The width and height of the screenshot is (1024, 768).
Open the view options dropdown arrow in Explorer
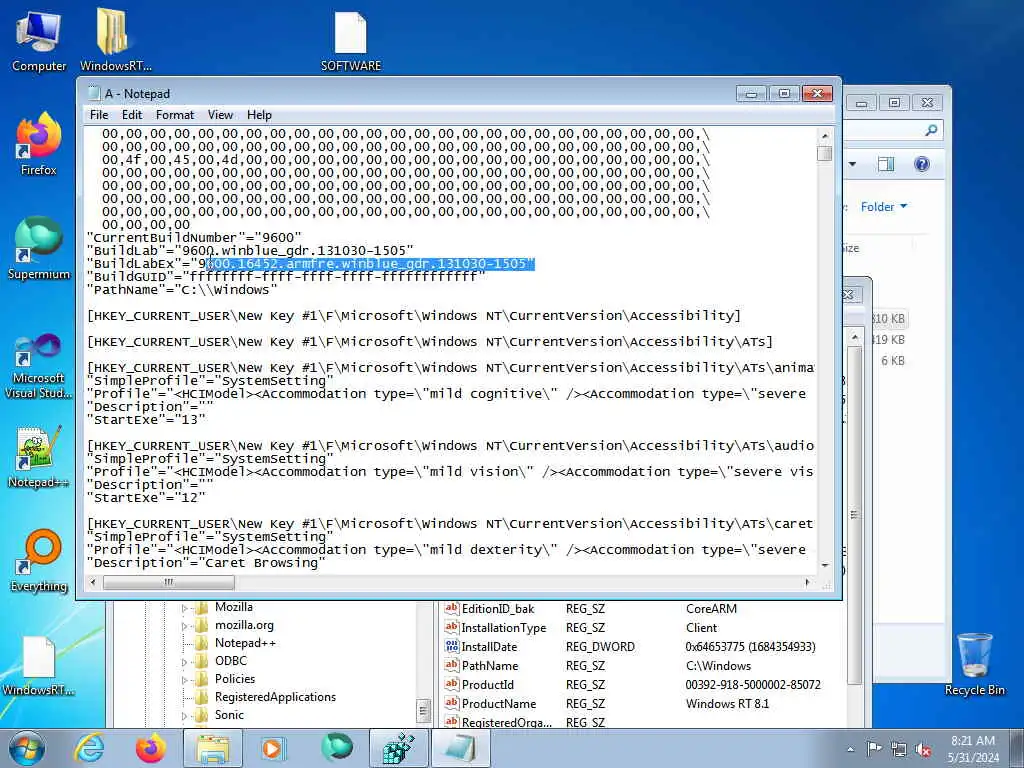852,164
